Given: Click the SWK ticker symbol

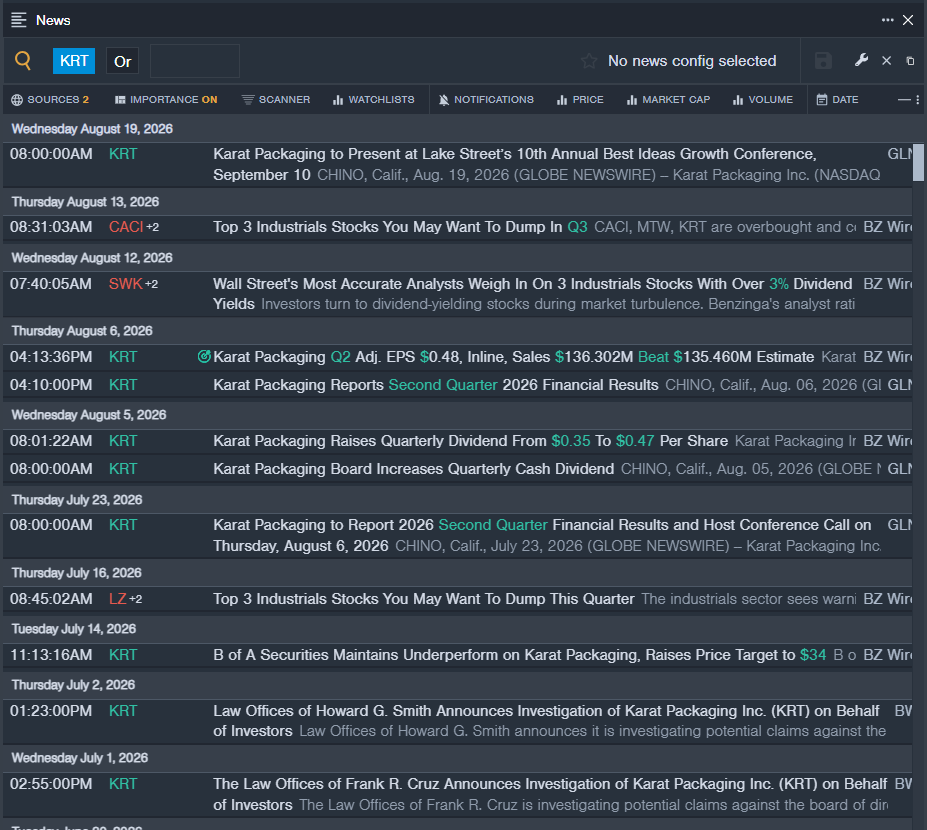Looking at the screenshot, I should coord(125,284).
